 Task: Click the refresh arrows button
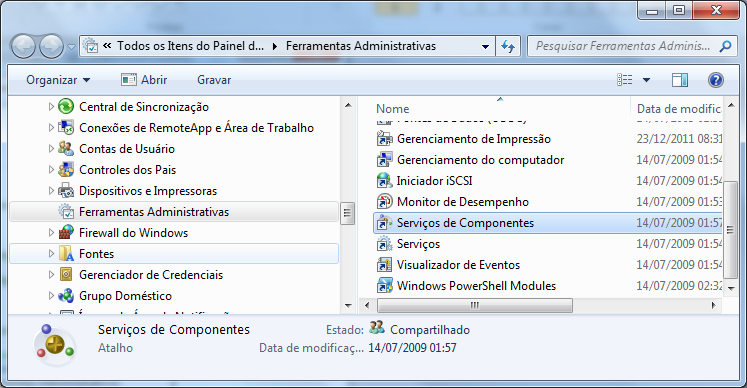point(508,46)
